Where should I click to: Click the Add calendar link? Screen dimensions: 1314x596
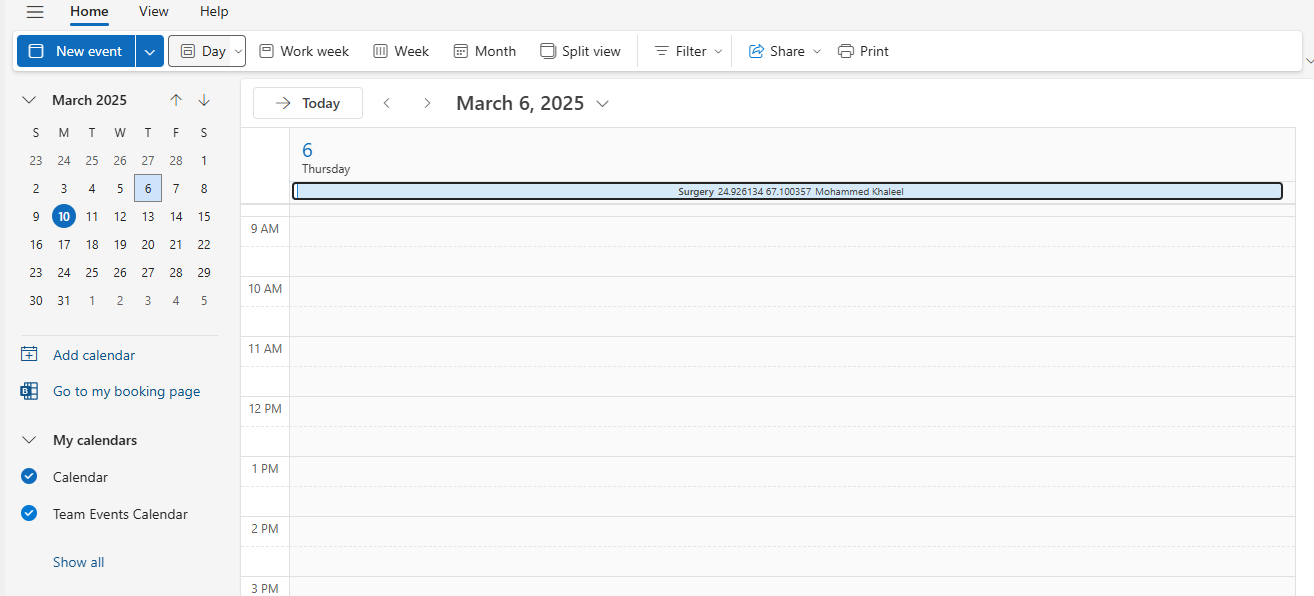coord(94,355)
